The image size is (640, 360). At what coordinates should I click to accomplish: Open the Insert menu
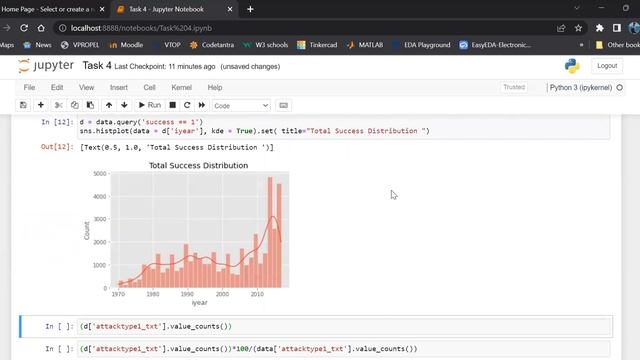(x=119, y=87)
